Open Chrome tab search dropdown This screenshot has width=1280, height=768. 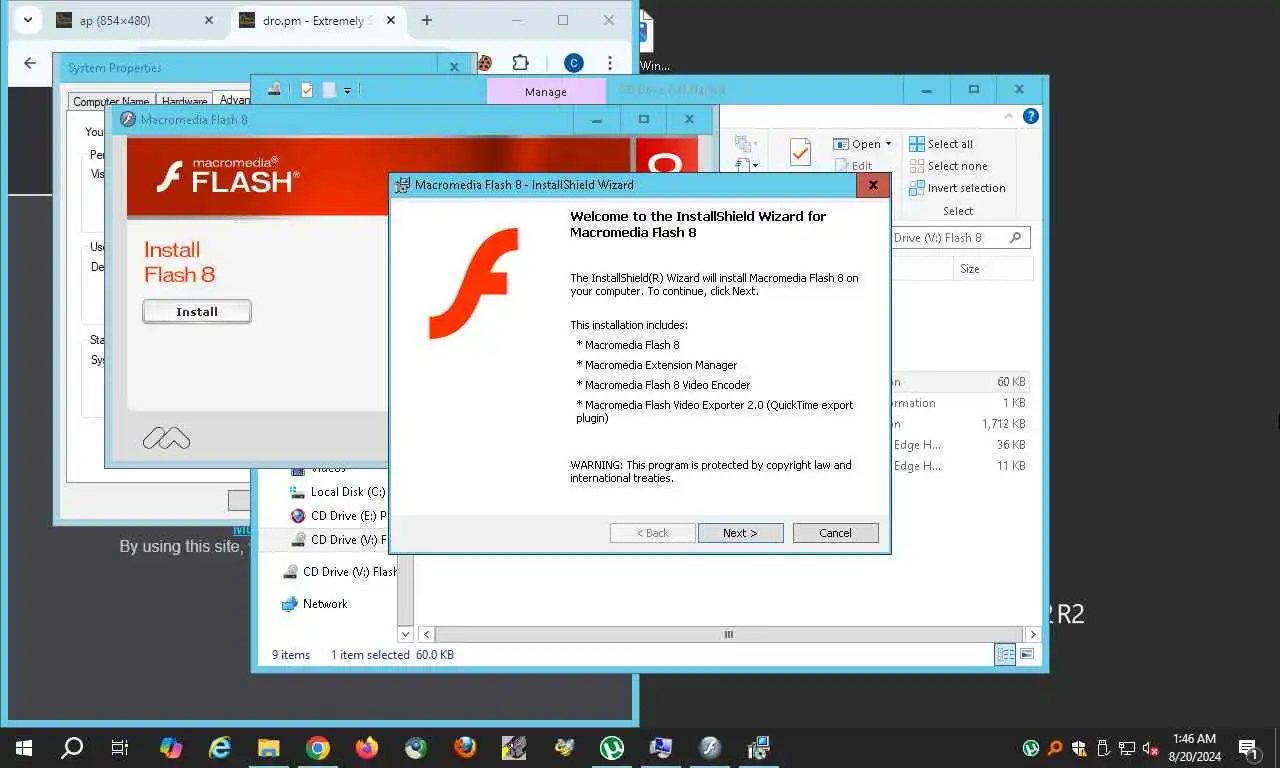point(26,20)
